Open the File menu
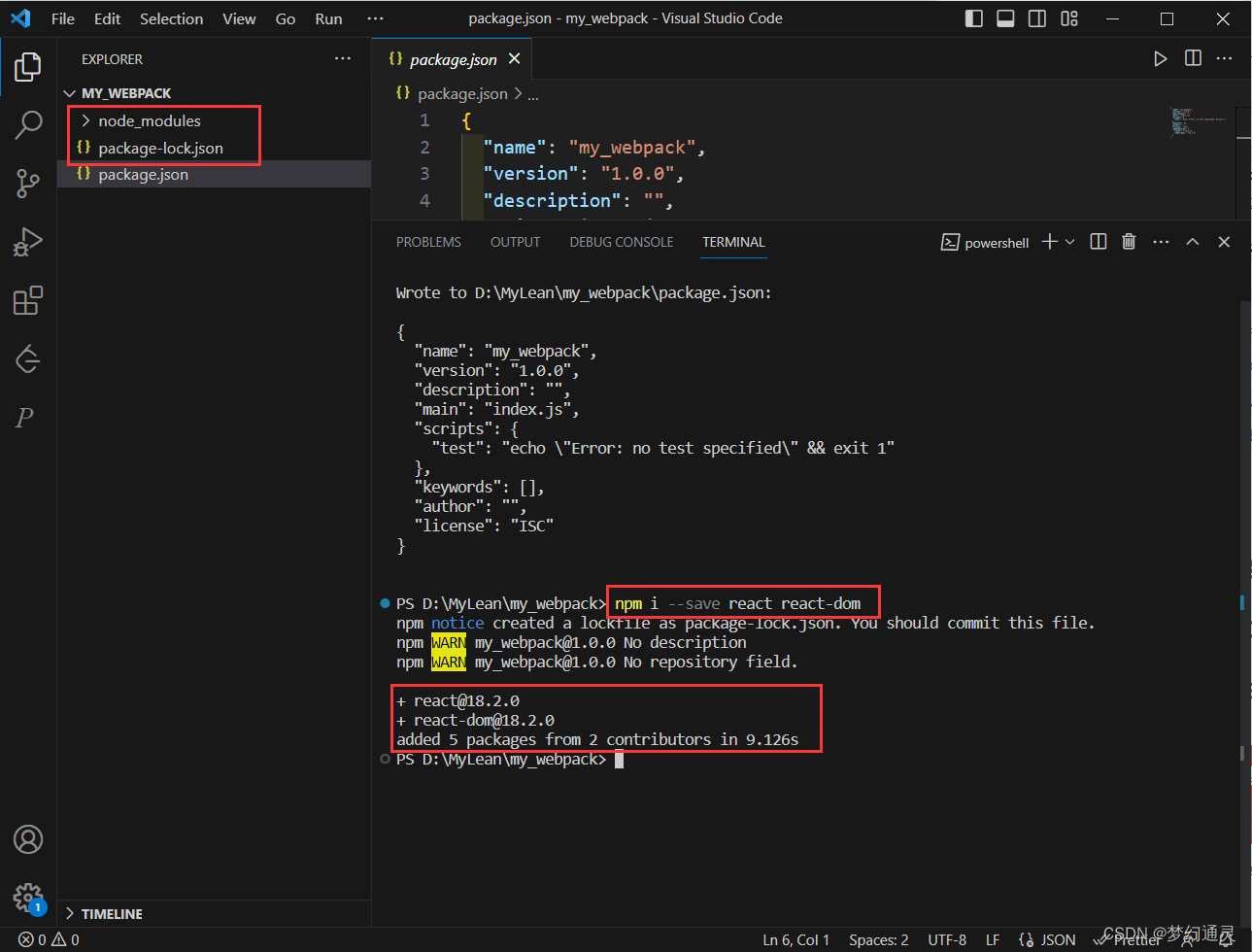Viewport: 1252px width, 952px height. coord(63,18)
